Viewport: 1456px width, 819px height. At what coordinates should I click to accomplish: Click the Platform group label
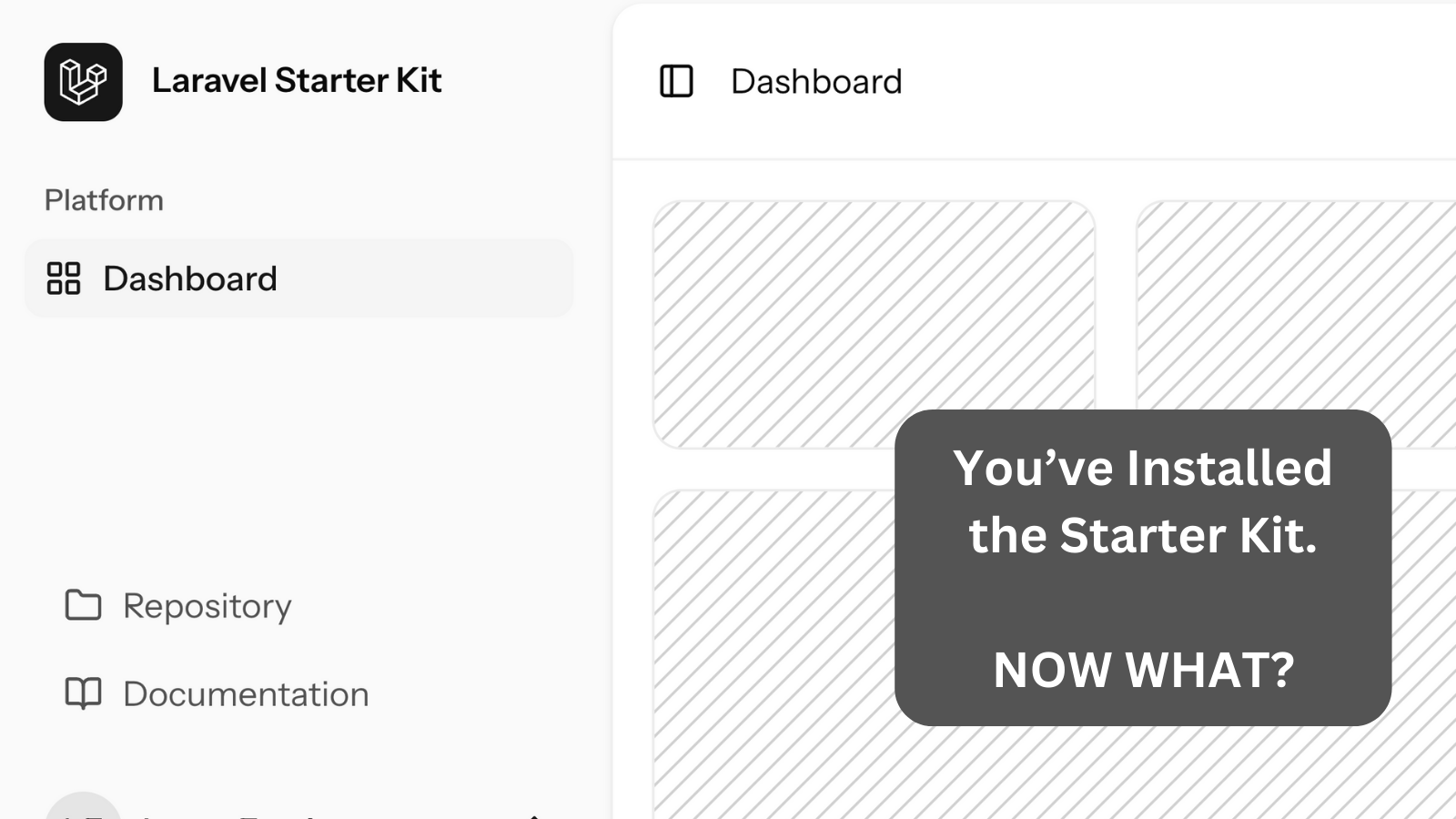(x=104, y=200)
